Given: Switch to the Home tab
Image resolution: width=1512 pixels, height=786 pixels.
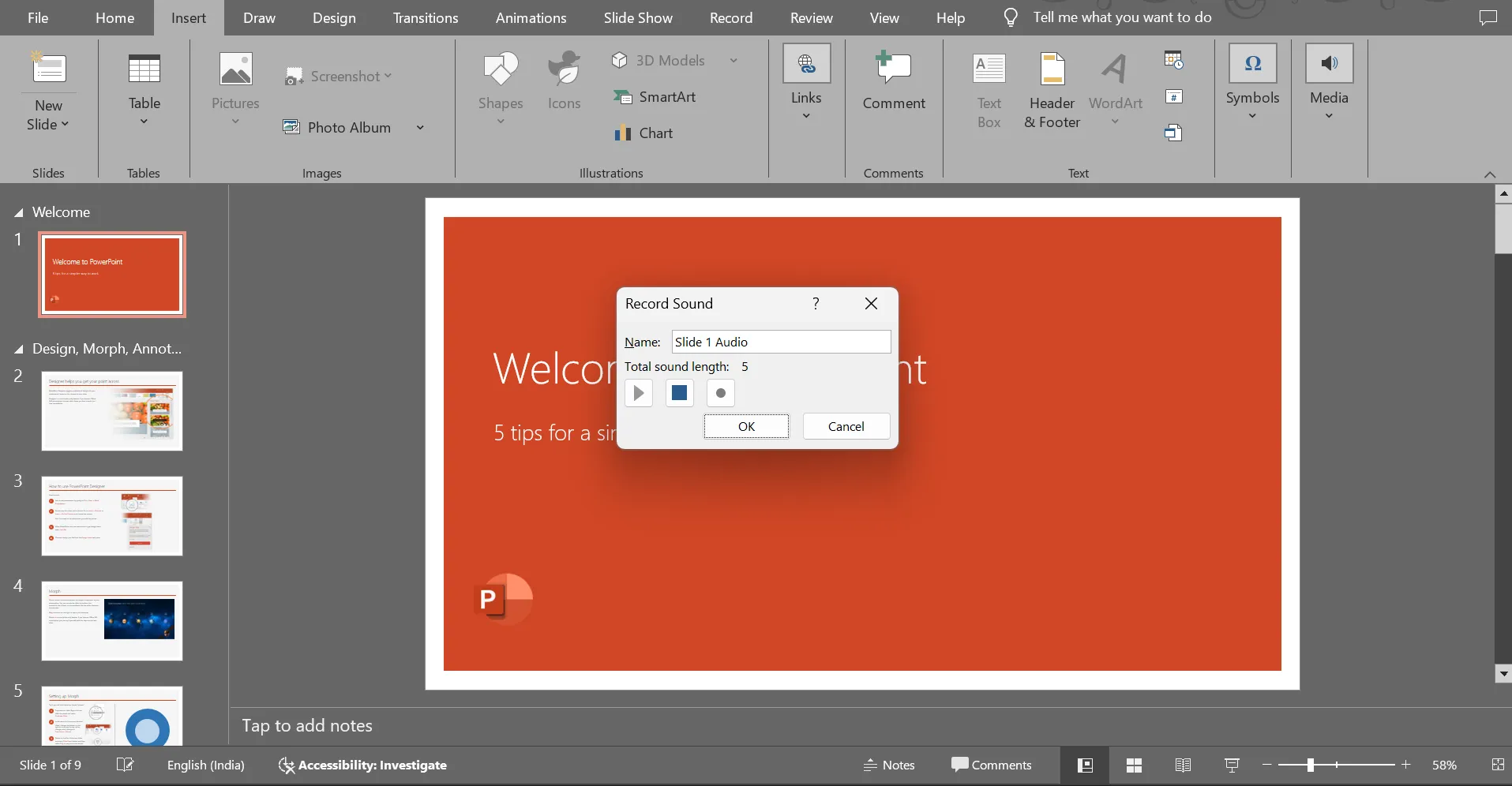Looking at the screenshot, I should [114, 17].
